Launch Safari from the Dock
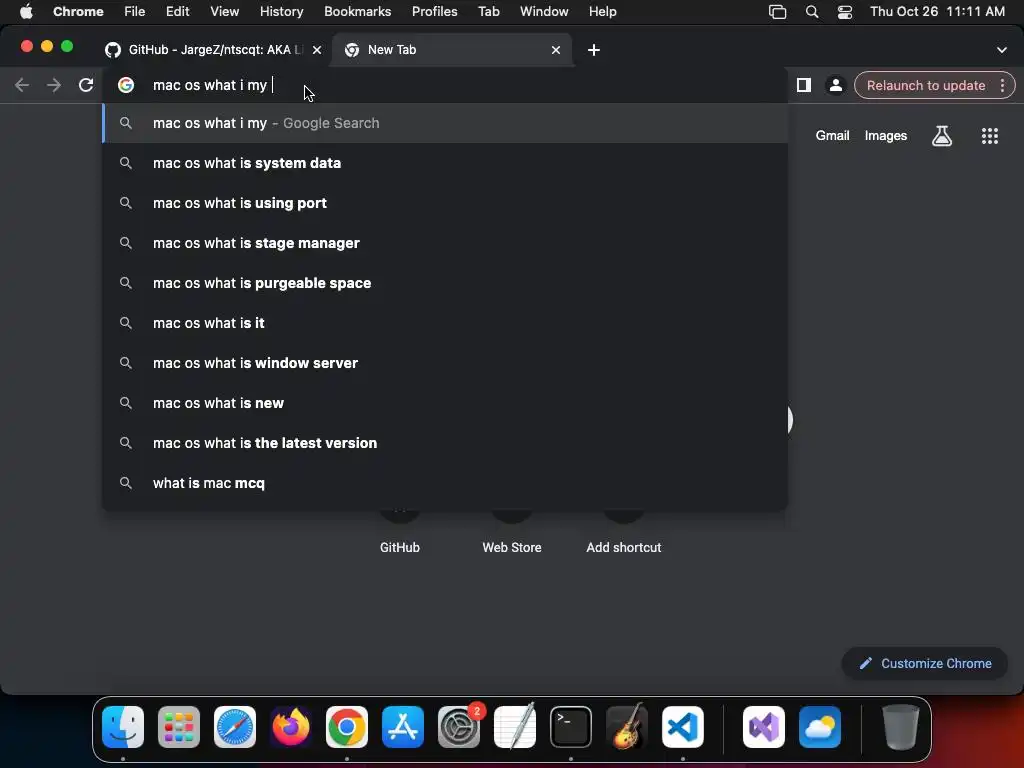1024x768 pixels. click(x=235, y=727)
